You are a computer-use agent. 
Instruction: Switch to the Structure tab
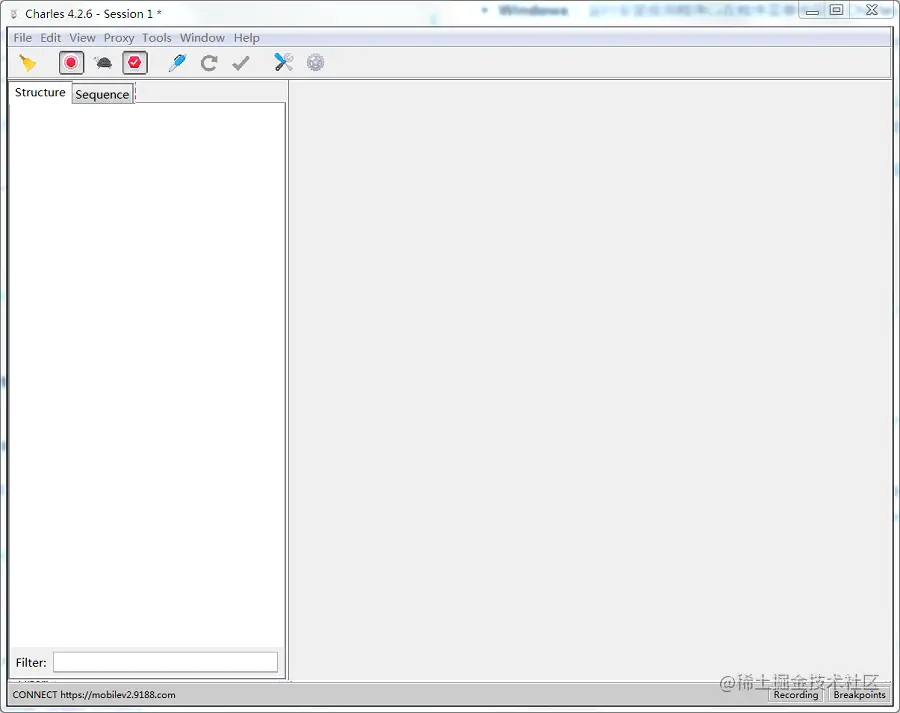point(40,92)
